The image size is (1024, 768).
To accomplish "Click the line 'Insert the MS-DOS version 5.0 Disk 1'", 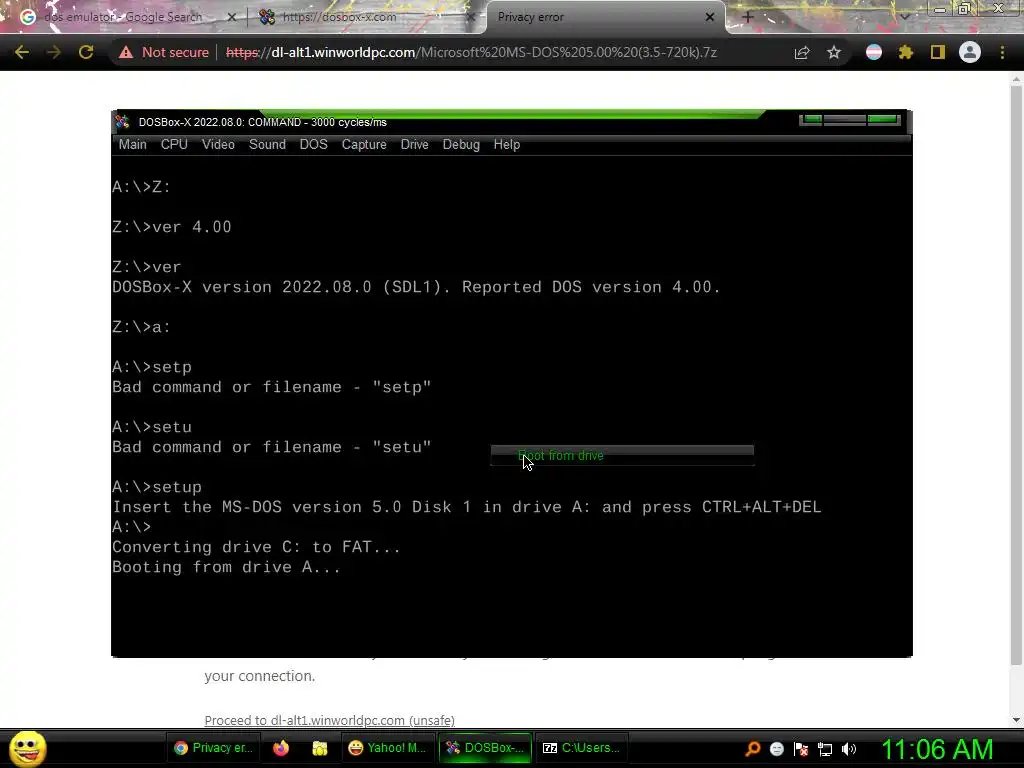I will [x=466, y=507].
